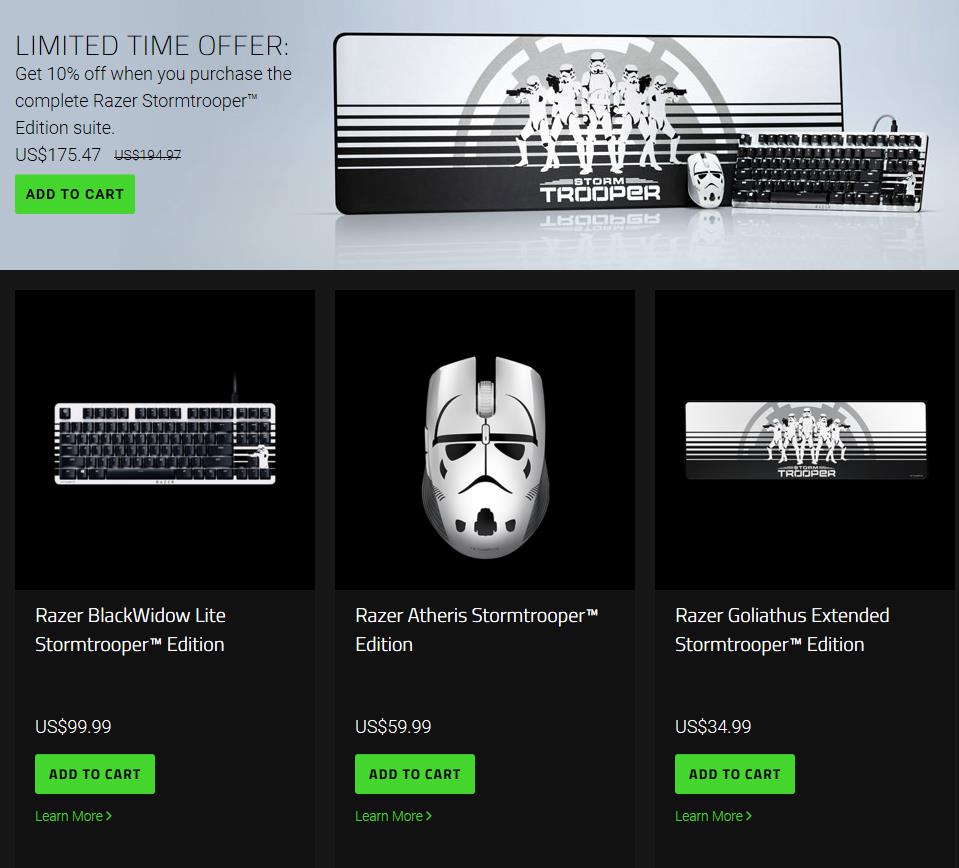This screenshot has width=959, height=868.
Task: Select the Razer Goliathus Extended Stormtrooper Edition title
Action: (x=782, y=629)
